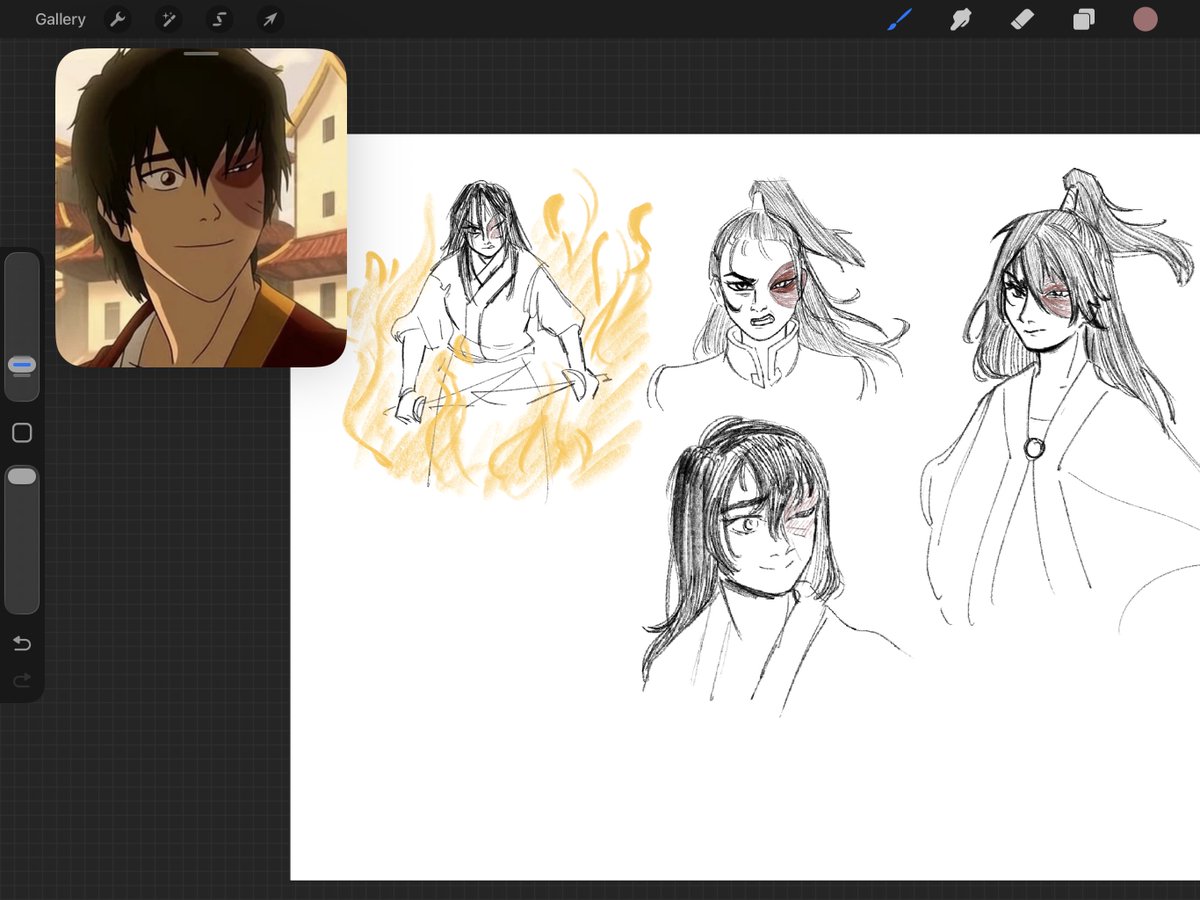Tap the Modify square button in sidebar

tap(22, 433)
